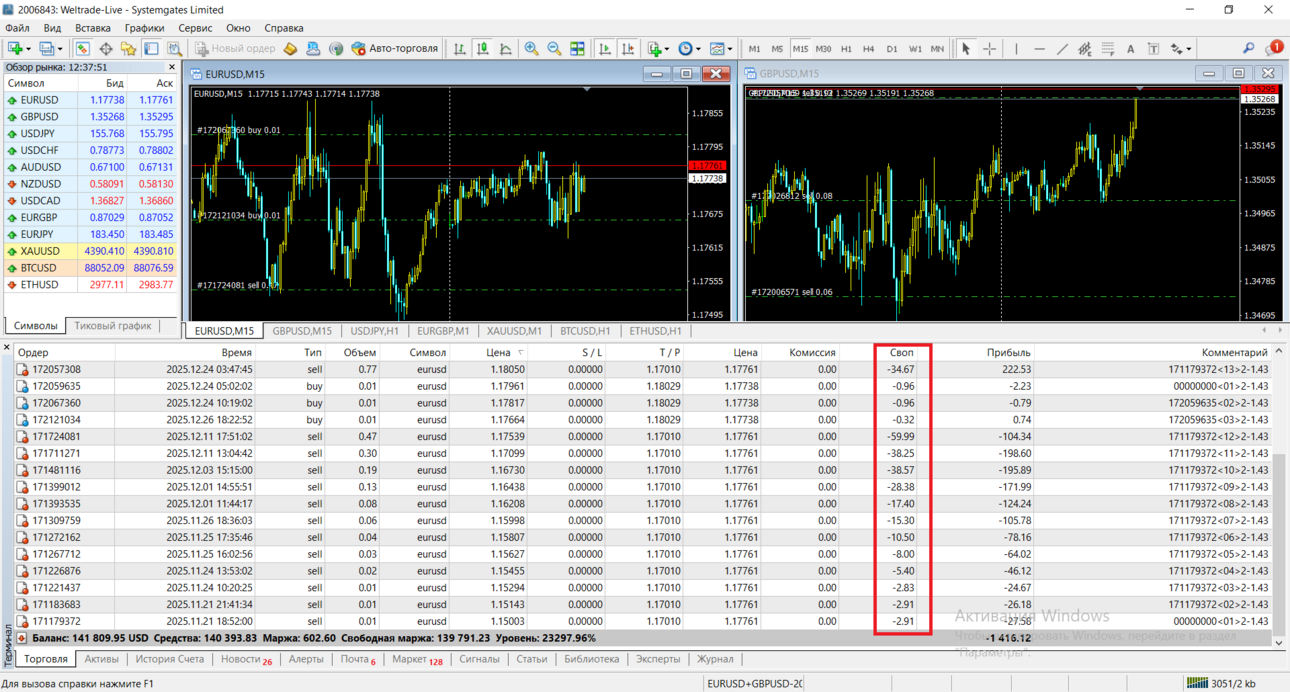Image resolution: width=1290 pixels, height=692 pixels.
Task: Open the Графики menu
Action: coord(144,28)
